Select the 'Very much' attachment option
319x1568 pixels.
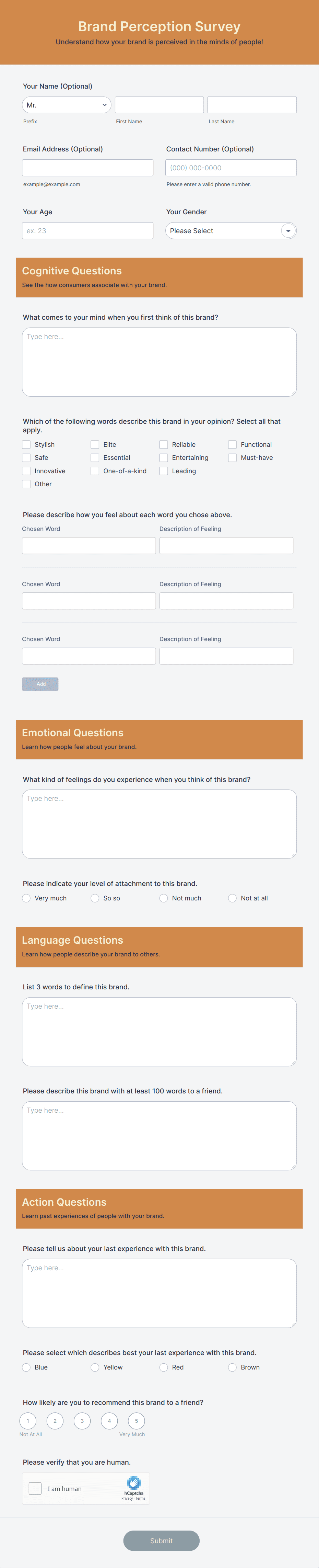(x=26, y=898)
